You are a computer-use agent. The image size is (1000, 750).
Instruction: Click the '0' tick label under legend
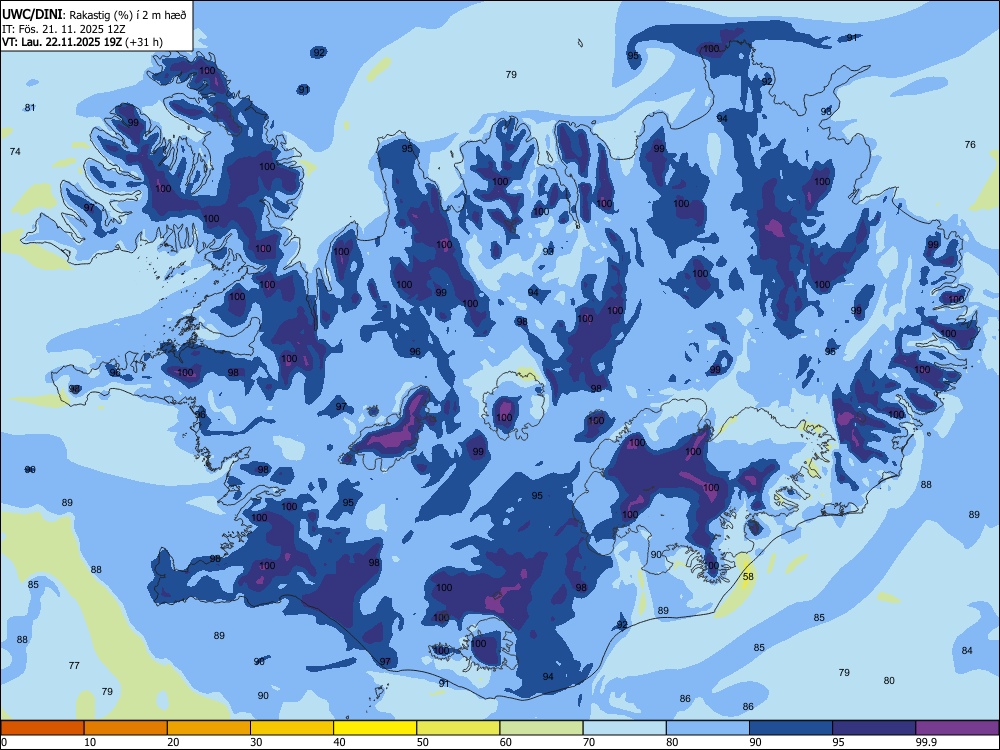point(4,742)
